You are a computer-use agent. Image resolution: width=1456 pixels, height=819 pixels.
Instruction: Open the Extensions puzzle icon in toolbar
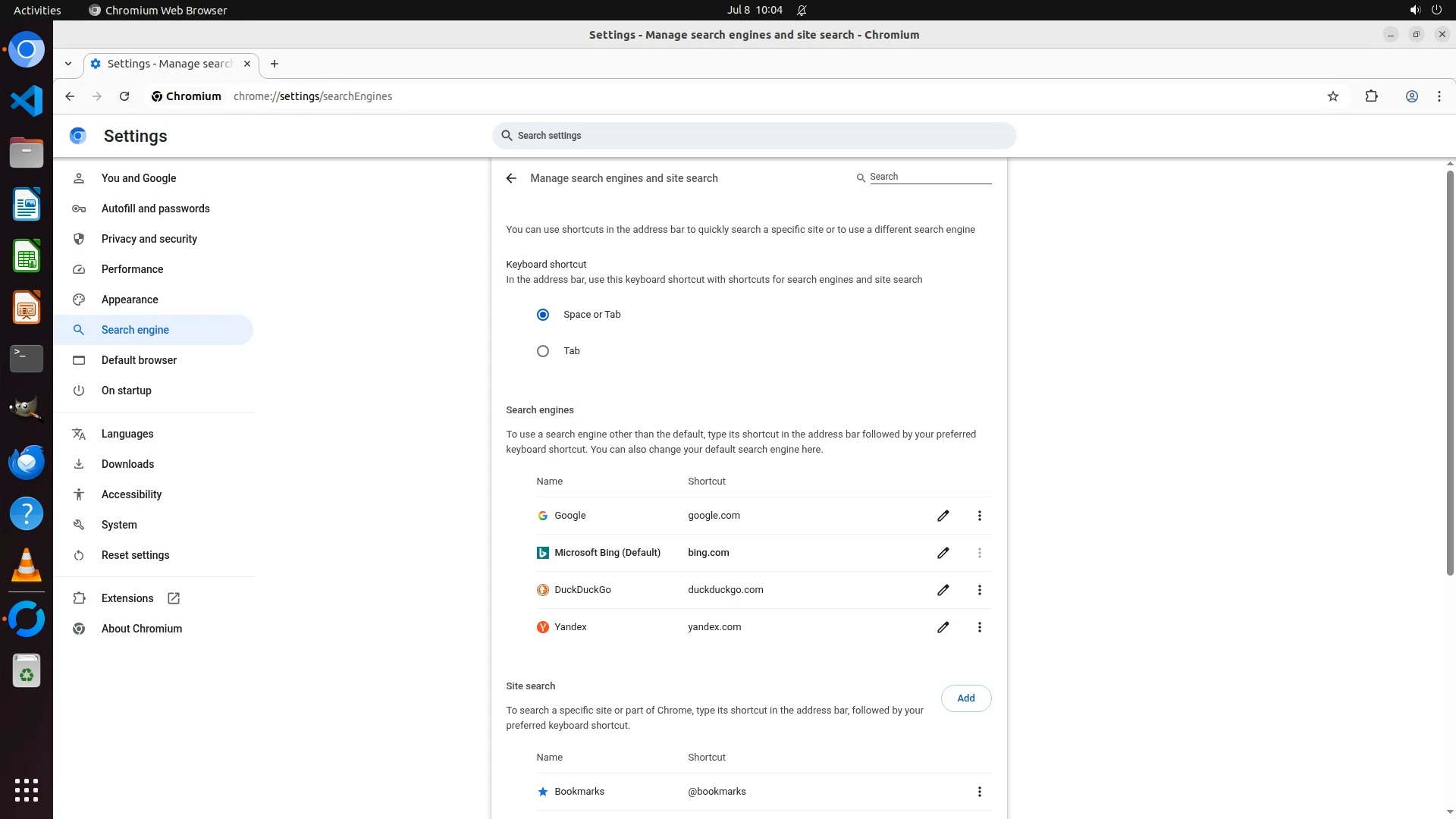coord(1371,96)
